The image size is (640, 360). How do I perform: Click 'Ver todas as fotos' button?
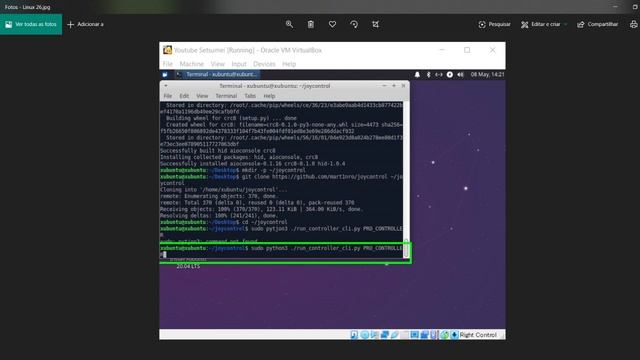click(x=31, y=24)
